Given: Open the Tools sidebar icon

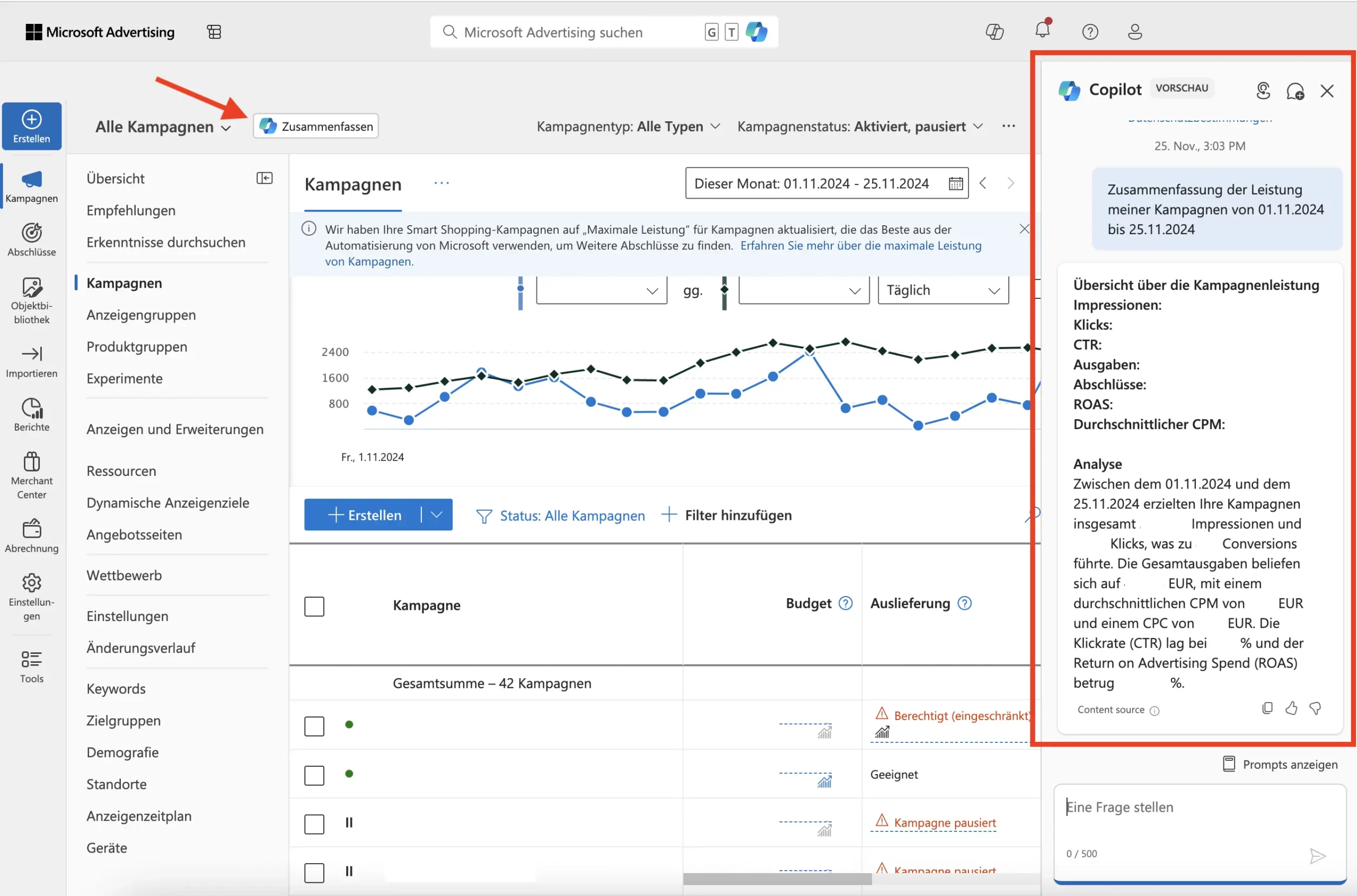Looking at the screenshot, I should click(x=31, y=659).
